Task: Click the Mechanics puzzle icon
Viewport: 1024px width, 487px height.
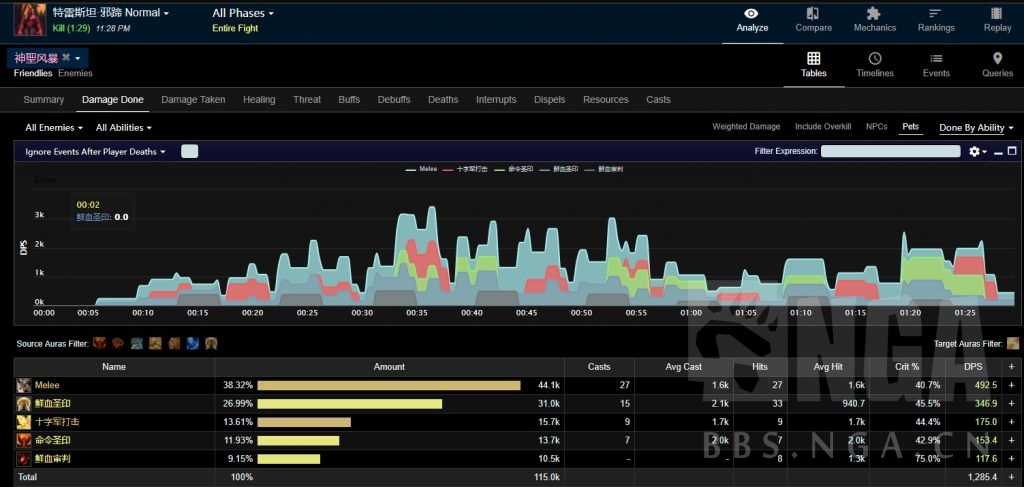Action: (x=874, y=14)
